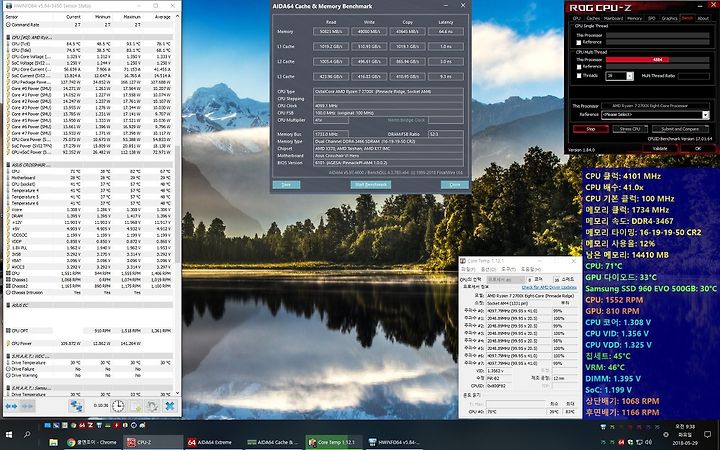
Task: Click Close button in AIDA64 benchmark
Action: 455,185
